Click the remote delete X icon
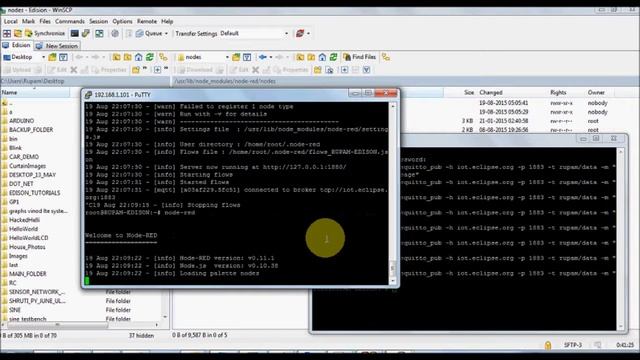This screenshot has height=360, width=640. point(256,70)
